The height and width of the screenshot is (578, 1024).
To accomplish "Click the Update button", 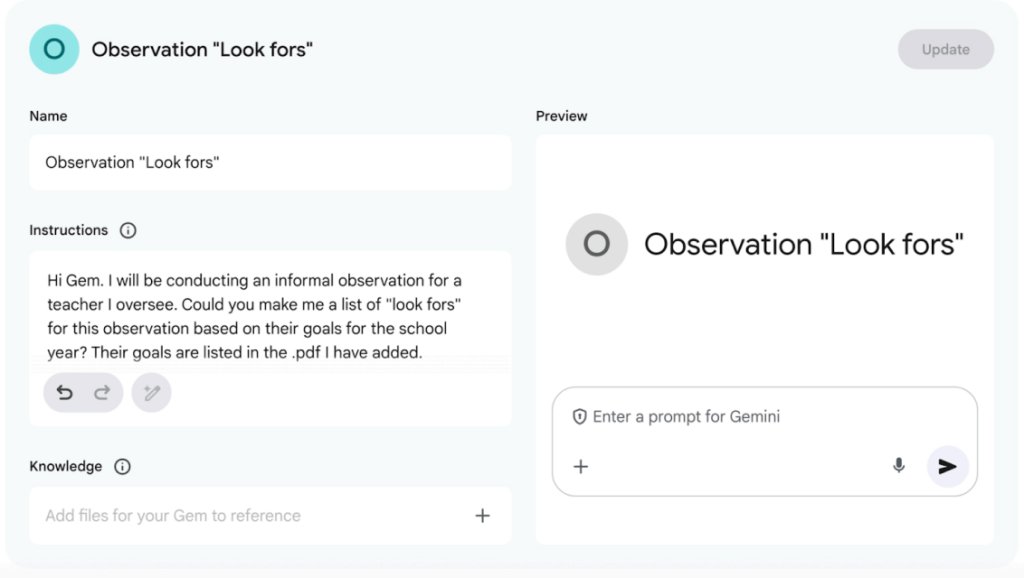I will pyautogui.click(x=946, y=50).
